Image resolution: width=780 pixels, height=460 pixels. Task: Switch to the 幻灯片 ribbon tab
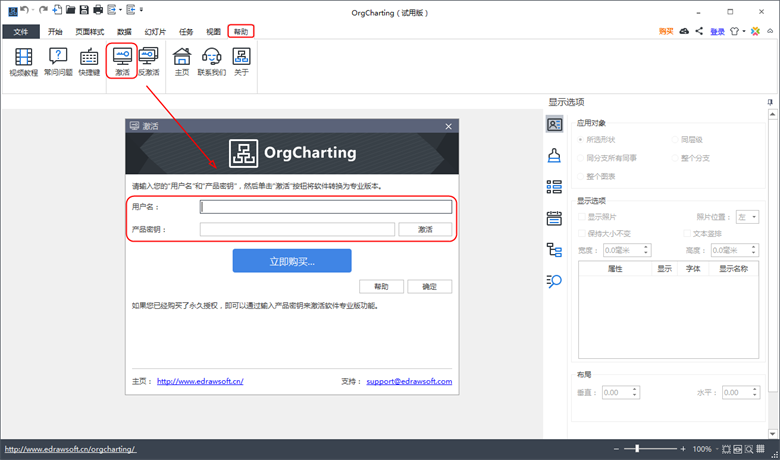(155, 32)
